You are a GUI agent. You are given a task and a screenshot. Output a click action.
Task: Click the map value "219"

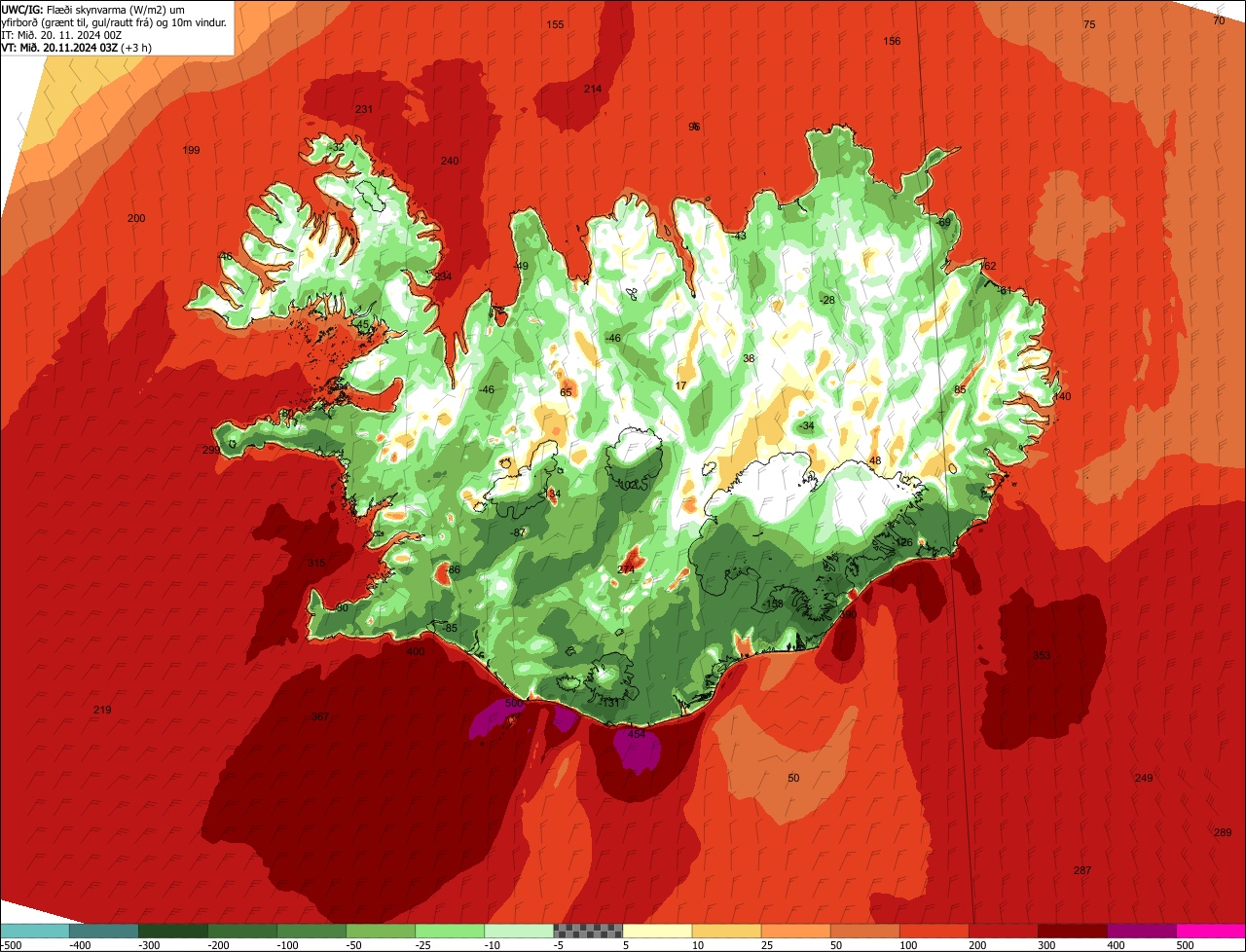[102, 710]
